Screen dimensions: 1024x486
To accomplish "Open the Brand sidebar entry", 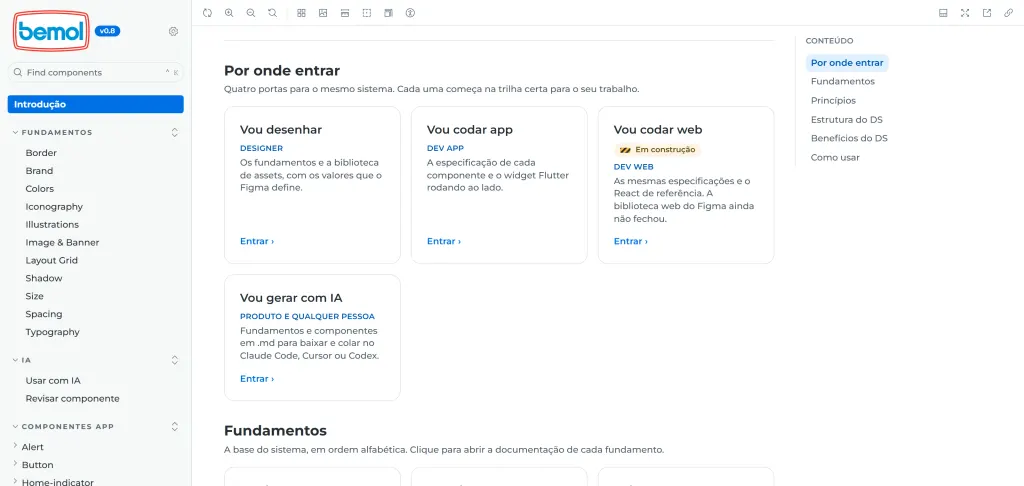I will (x=39, y=170).
